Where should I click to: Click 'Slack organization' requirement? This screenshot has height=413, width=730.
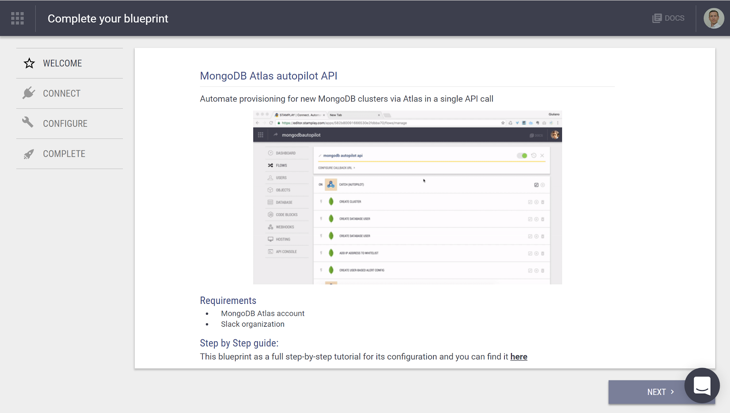252,324
